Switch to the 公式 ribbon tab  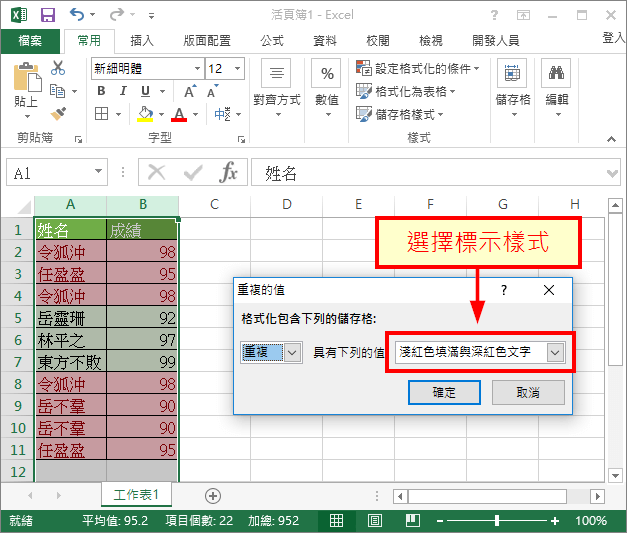[272, 41]
